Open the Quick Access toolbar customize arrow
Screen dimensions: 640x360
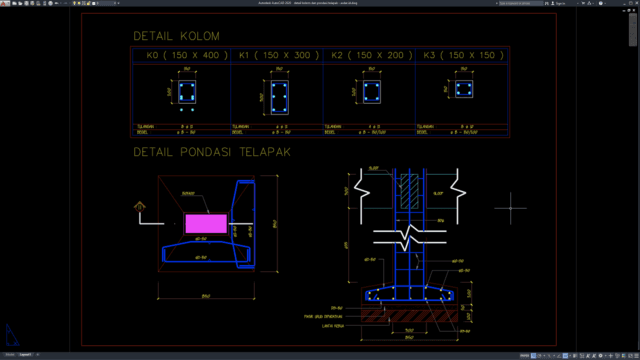pyautogui.click(x=118, y=3)
